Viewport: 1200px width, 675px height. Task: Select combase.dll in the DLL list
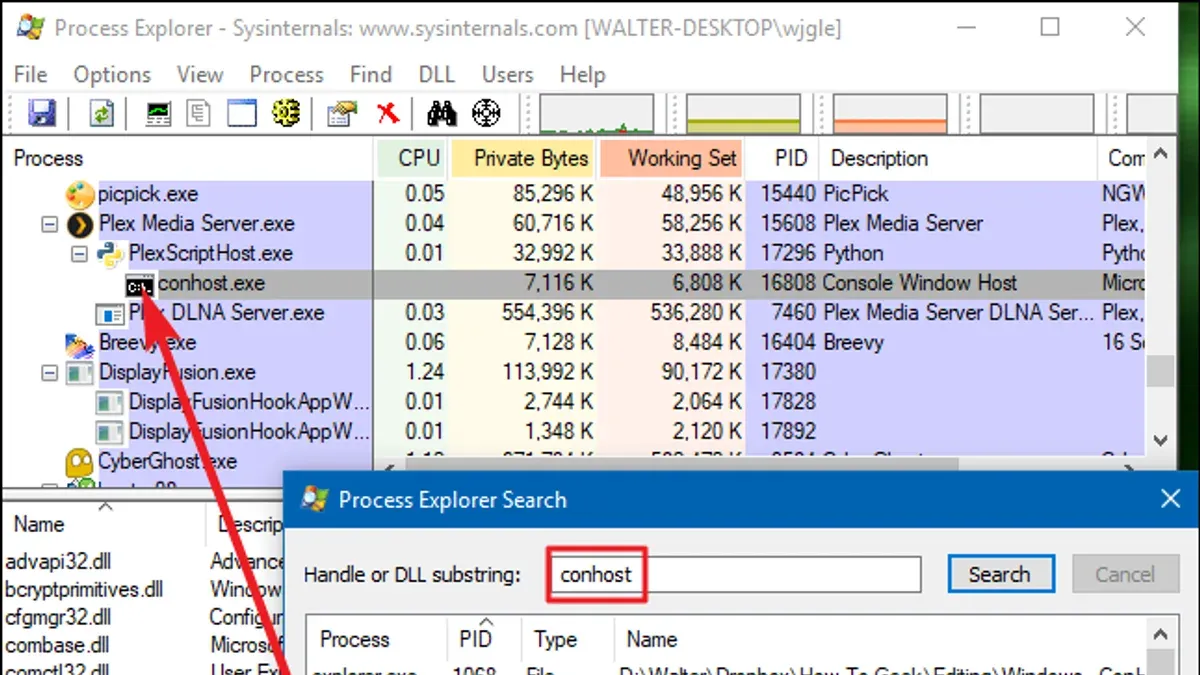coord(55,645)
